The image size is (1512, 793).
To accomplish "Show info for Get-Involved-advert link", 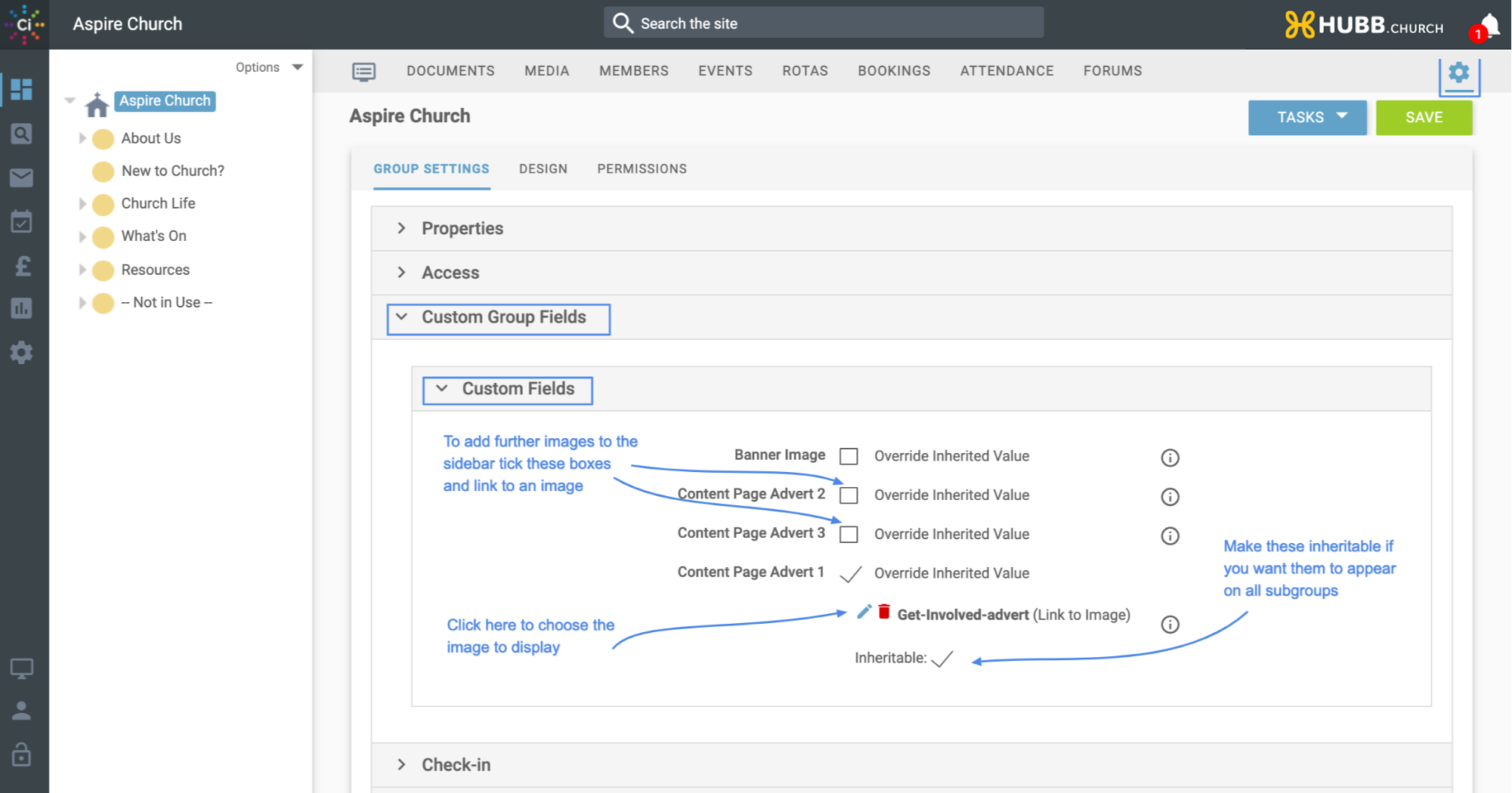I will click(1170, 625).
